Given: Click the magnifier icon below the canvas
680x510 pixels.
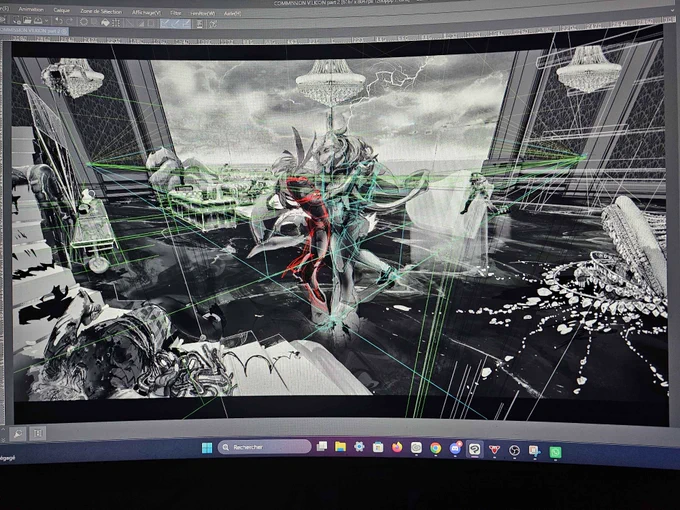Looking at the screenshot, I should [x=18, y=433].
